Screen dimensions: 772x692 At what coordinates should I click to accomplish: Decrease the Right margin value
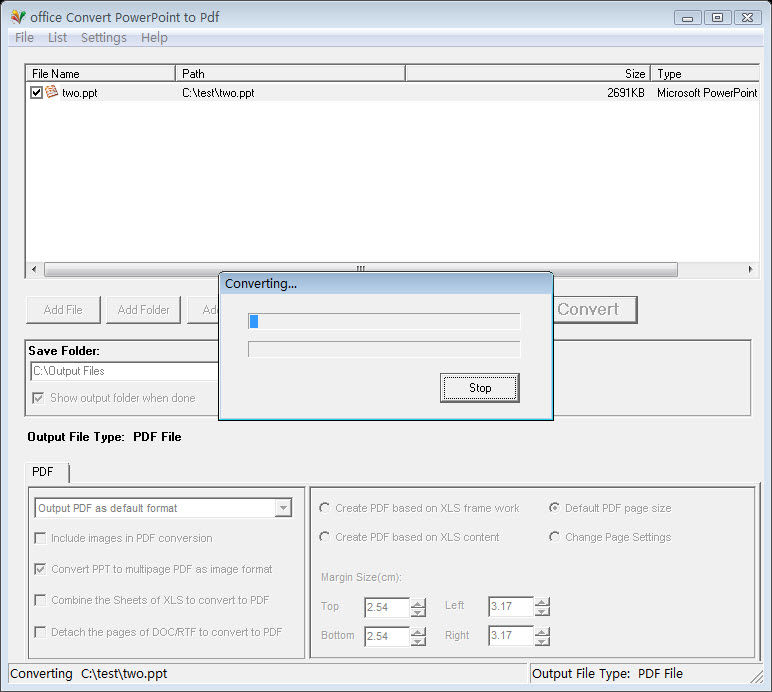click(542, 640)
